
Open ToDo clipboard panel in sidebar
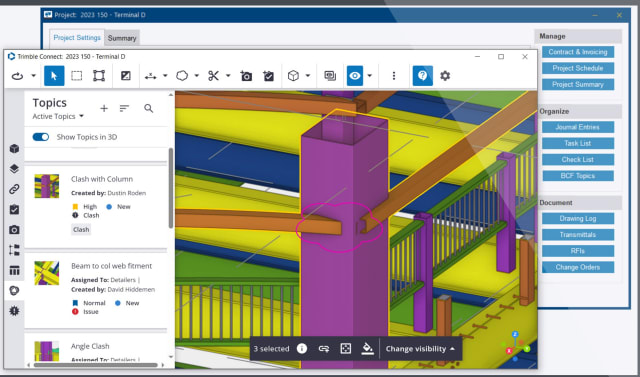[14, 210]
